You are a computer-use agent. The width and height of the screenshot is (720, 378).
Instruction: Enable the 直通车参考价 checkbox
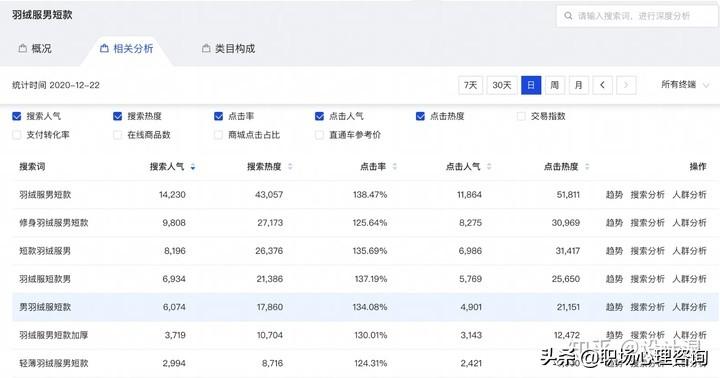coord(320,135)
